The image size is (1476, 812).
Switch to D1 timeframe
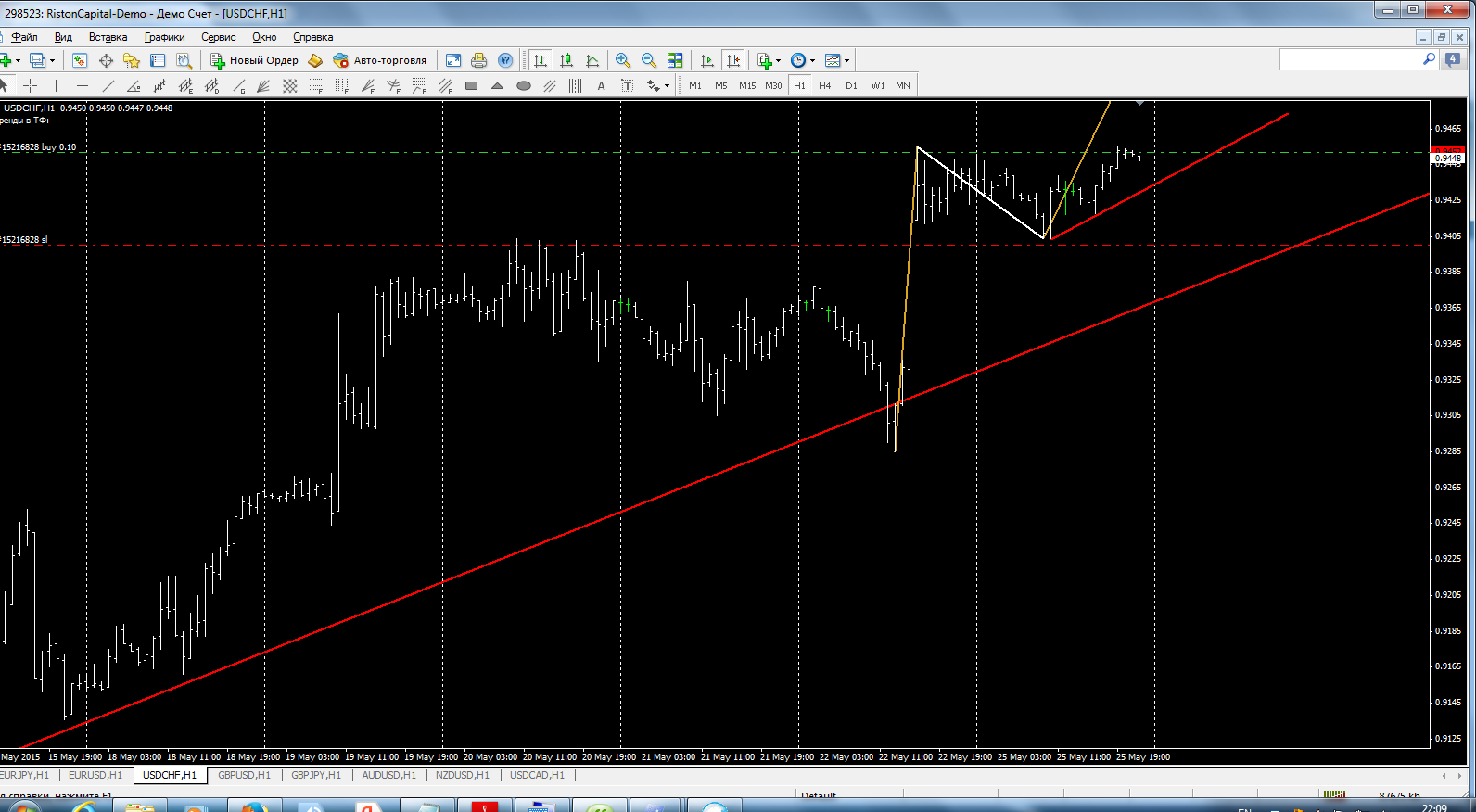point(851,85)
